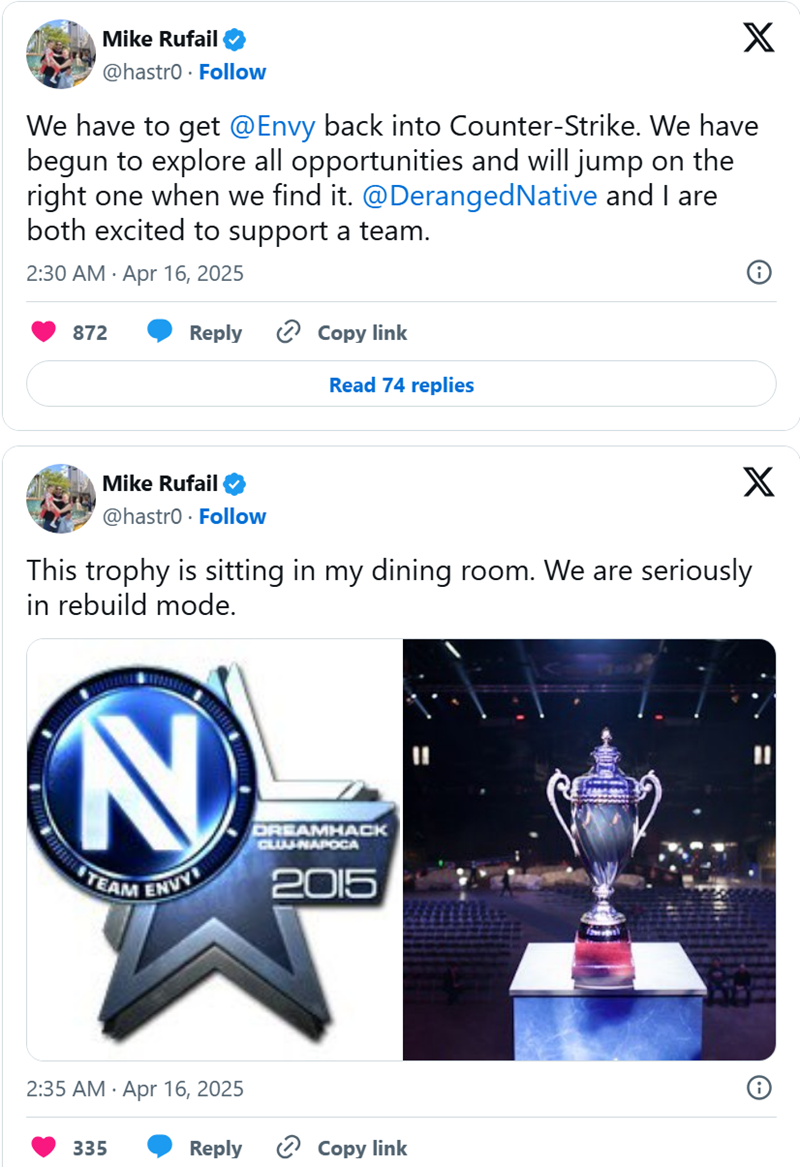800x1167 pixels.
Task: Open Mike Rufail's avatar on first tweet
Action: pos(60,54)
